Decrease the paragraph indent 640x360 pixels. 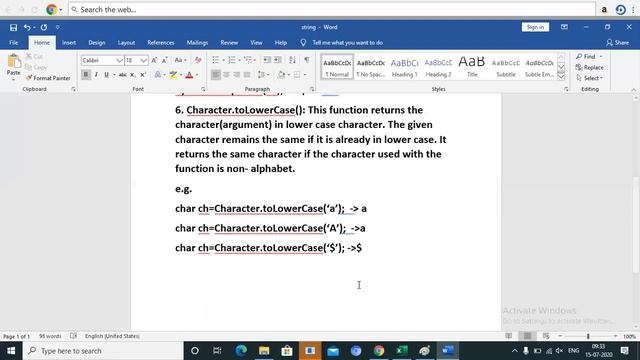pos(267,60)
